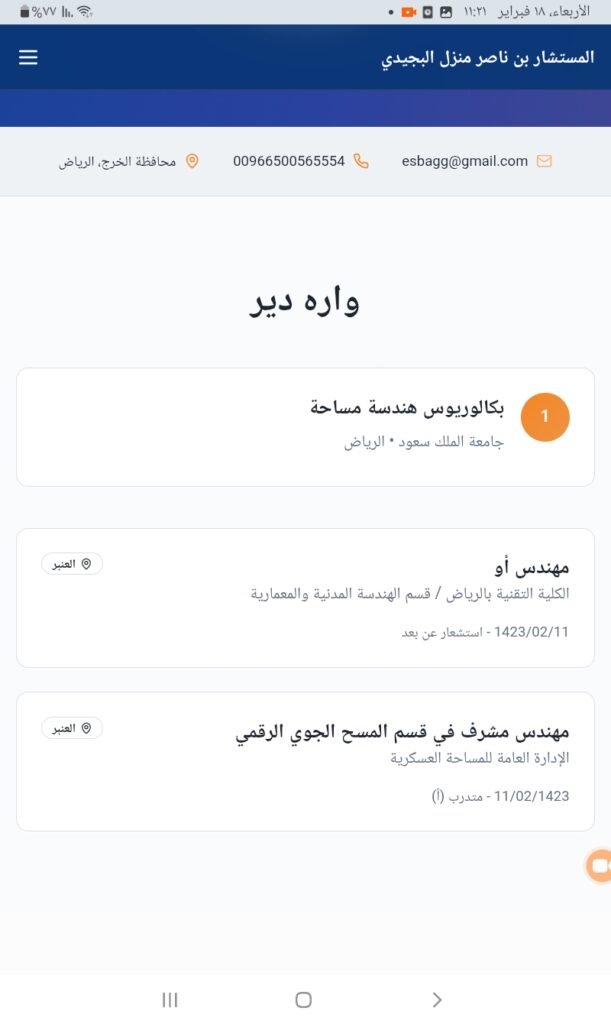Call the number 00966500565554
This screenshot has height=1024, width=611.
coord(289,161)
